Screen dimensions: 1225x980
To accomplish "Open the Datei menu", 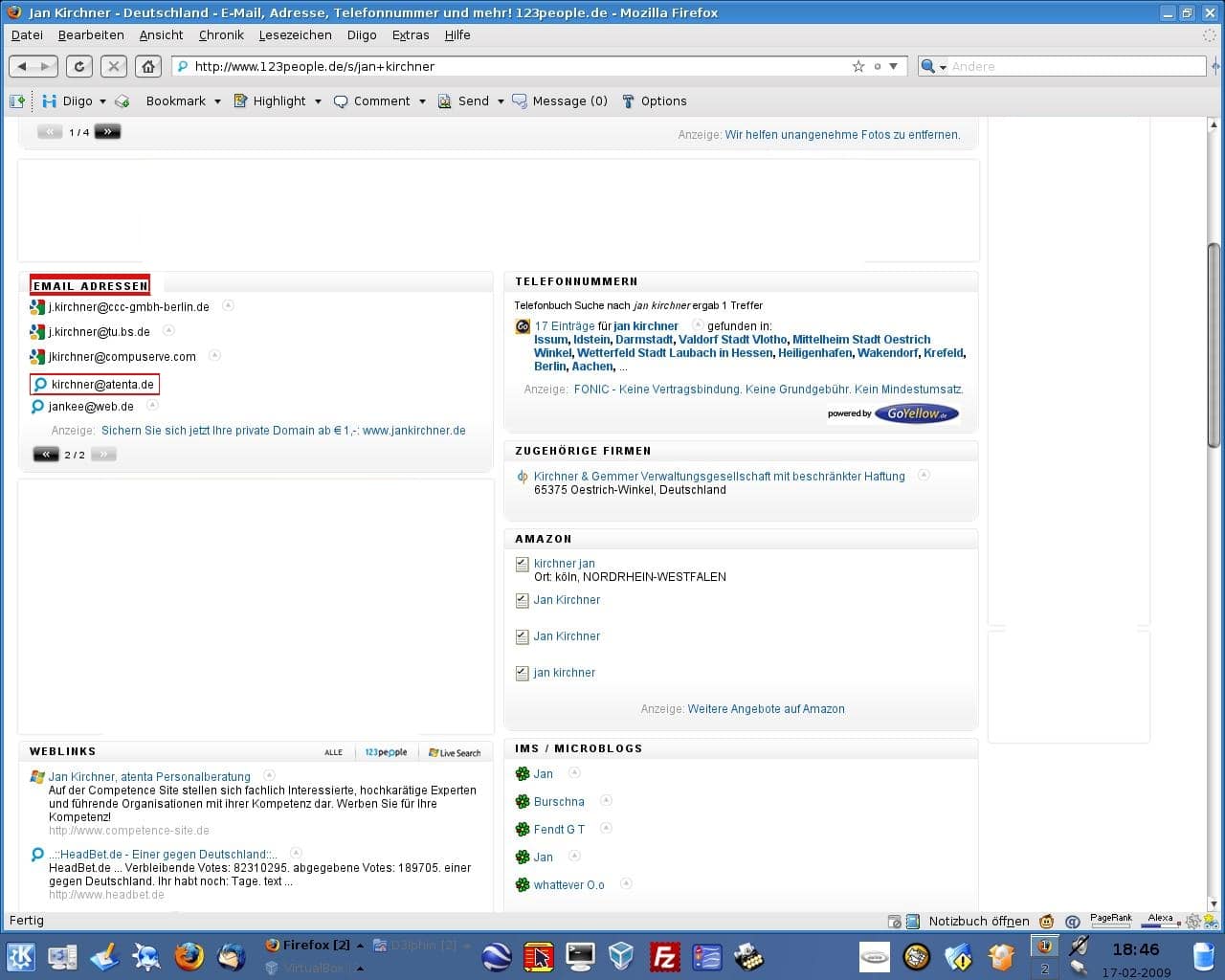I will click(x=27, y=34).
